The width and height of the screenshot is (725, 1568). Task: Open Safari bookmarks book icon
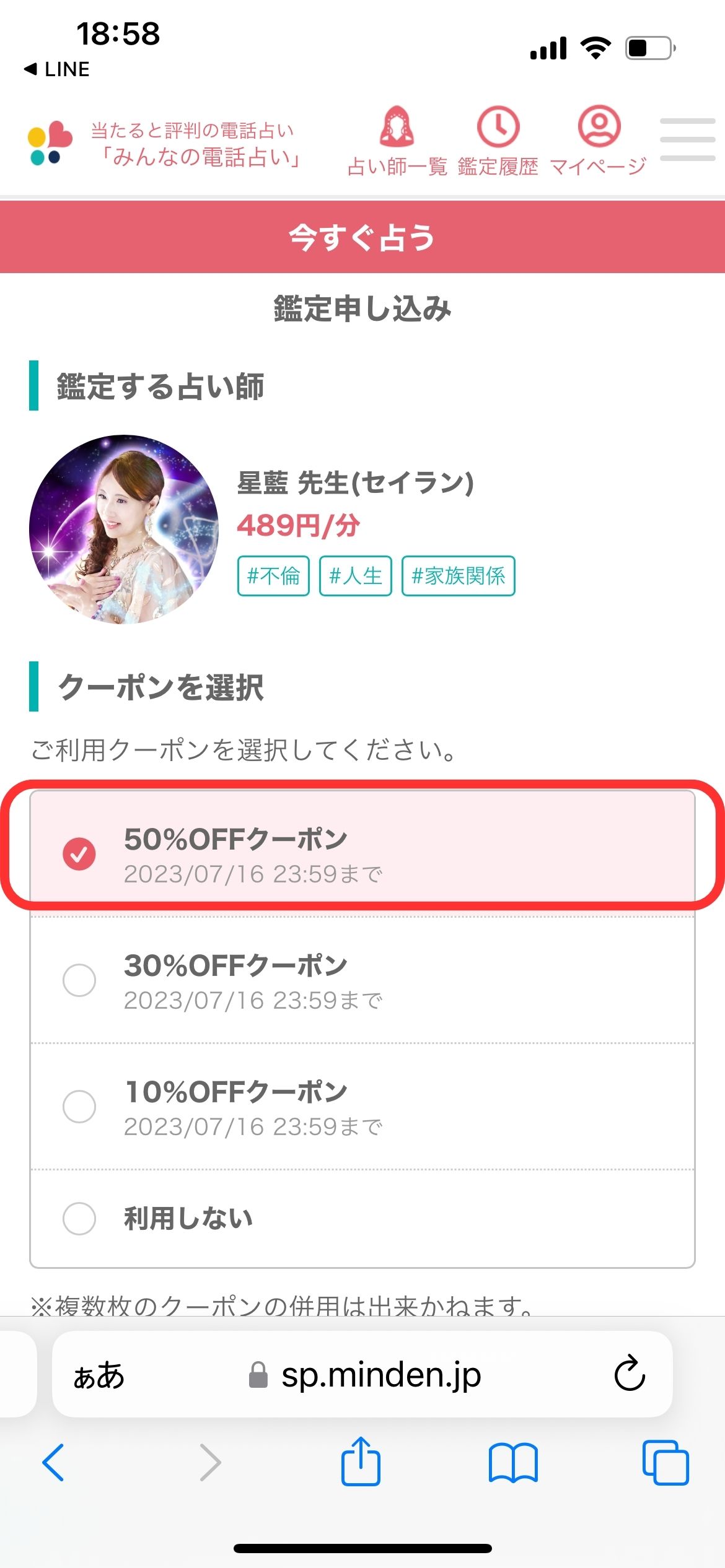click(513, 1463)
